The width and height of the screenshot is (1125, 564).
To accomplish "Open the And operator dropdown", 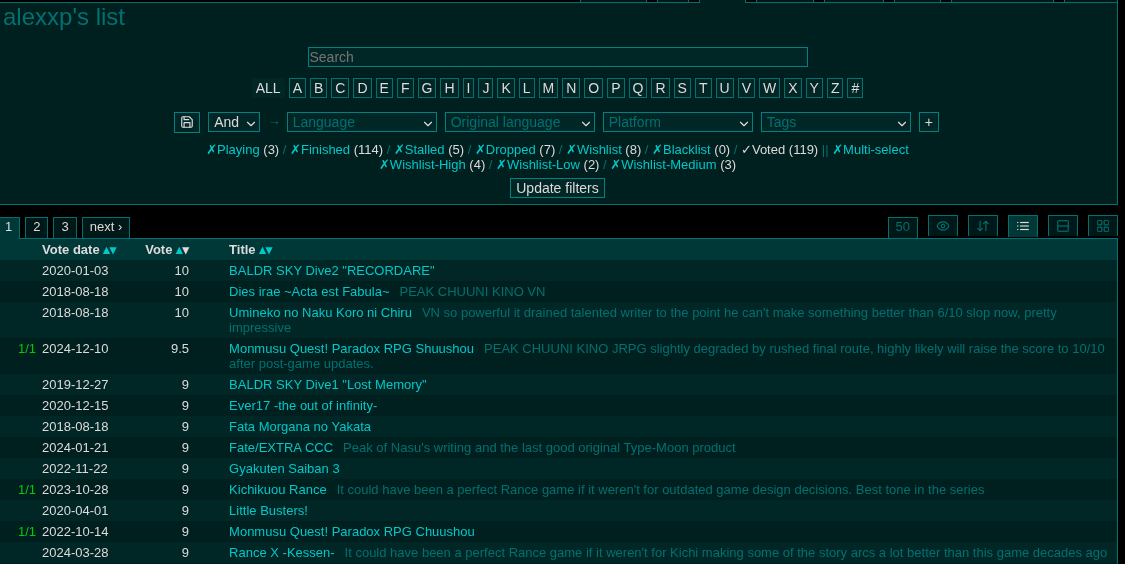I will coord(234,122).
